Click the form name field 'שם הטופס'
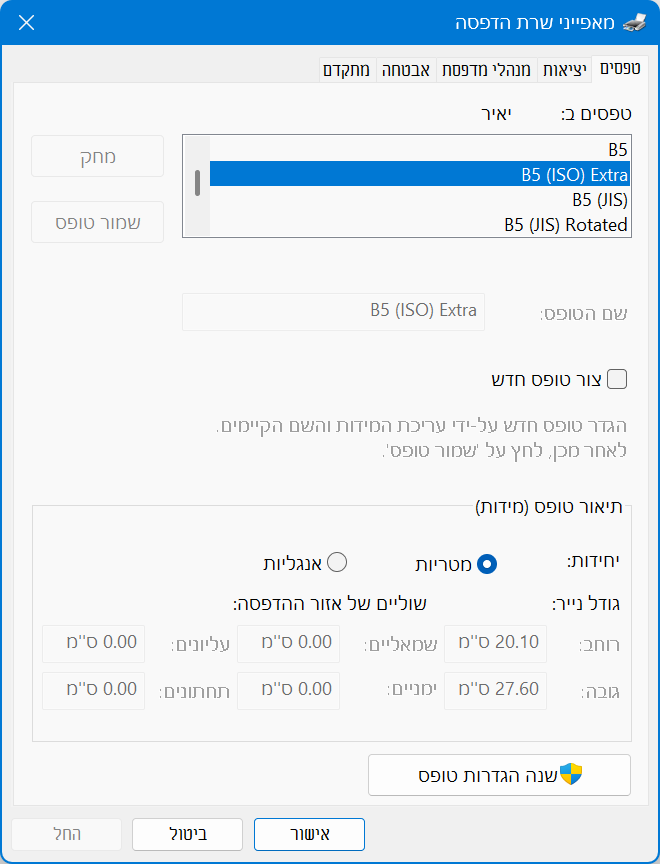 coord(333,311)
